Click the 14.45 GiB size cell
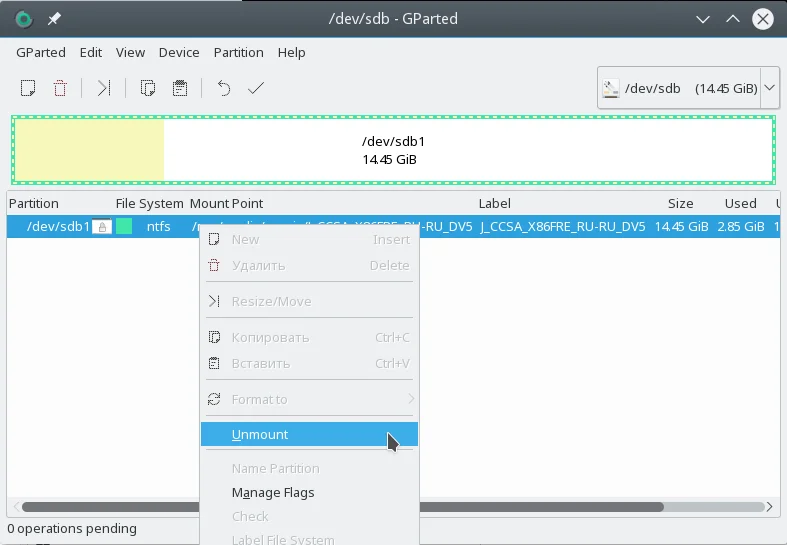Image resolution: width=787 pixels, height=545 pixels. (682, 227)
